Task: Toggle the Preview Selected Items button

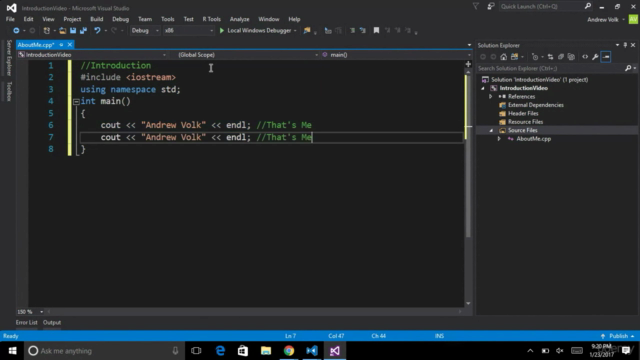Action: [606, 57]
